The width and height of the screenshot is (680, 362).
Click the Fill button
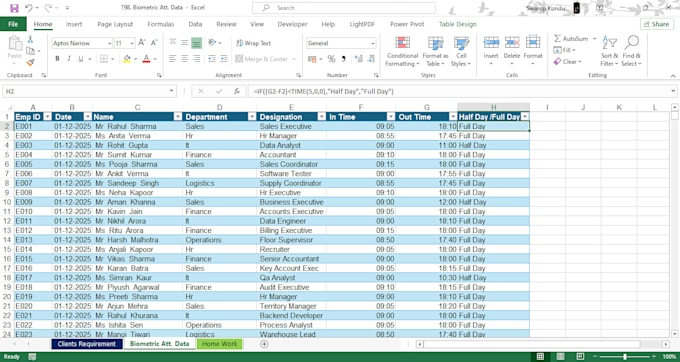[564, 50]
